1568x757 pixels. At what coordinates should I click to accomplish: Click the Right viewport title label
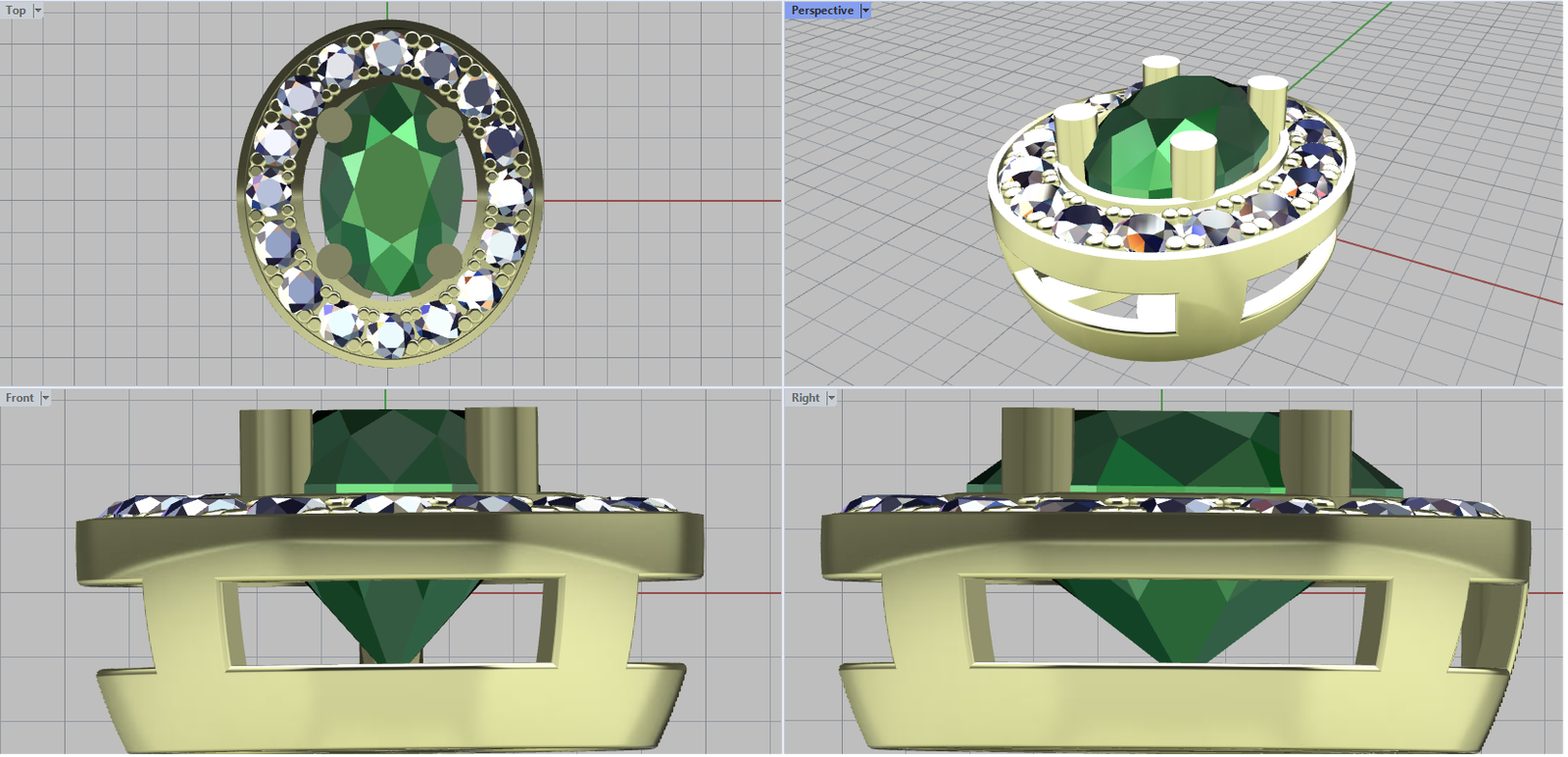[806, 398]
